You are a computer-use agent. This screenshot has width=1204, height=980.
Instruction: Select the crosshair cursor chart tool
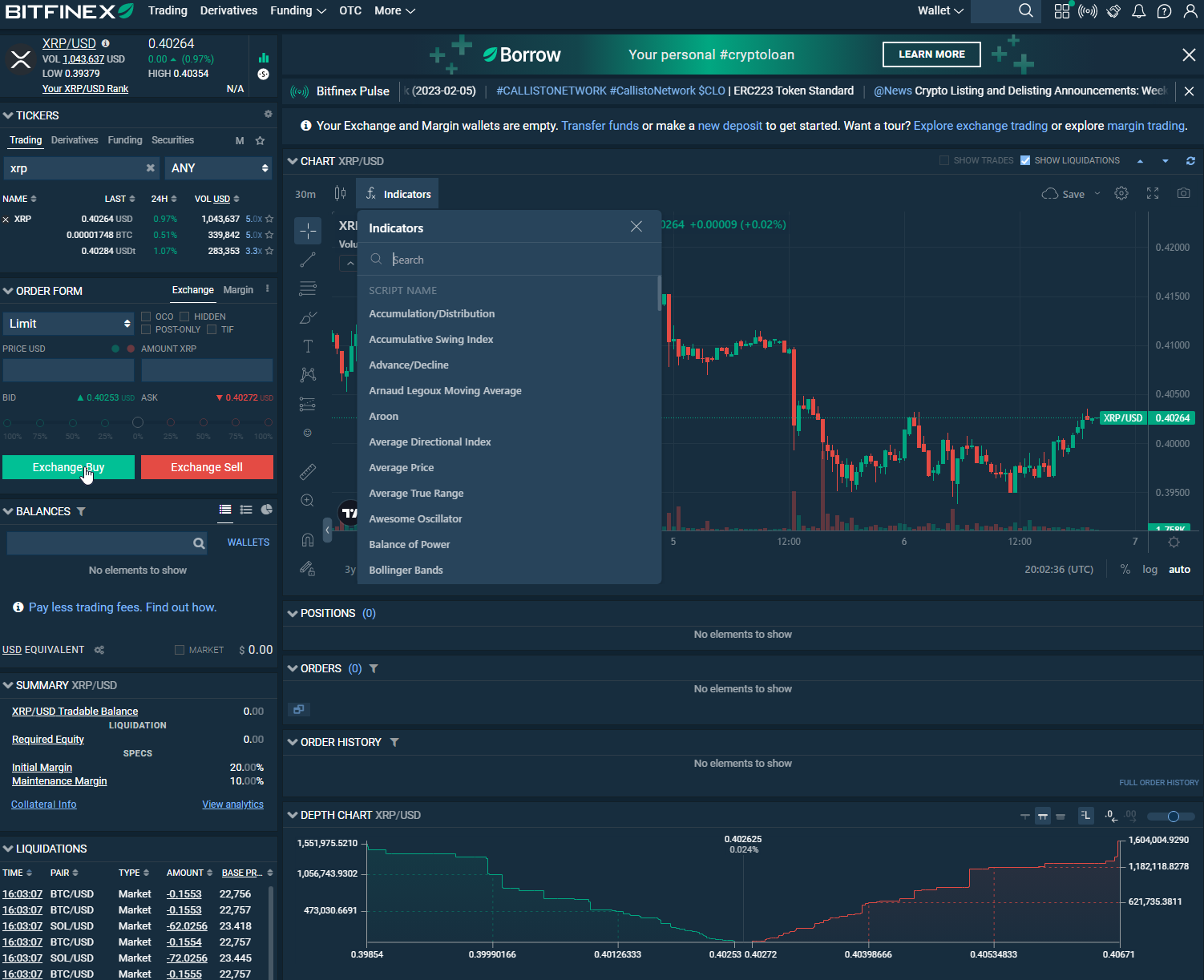coord(308,231)
